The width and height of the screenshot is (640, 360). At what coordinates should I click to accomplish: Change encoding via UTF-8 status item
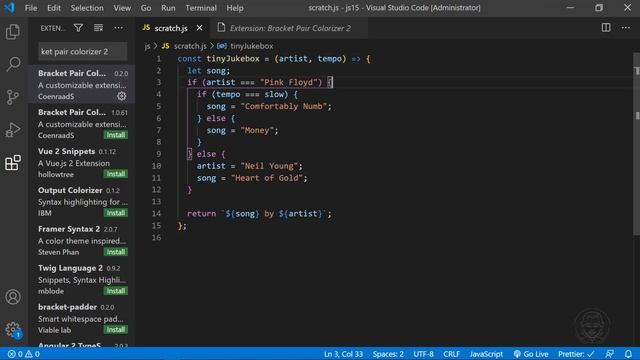click(423, 354)
